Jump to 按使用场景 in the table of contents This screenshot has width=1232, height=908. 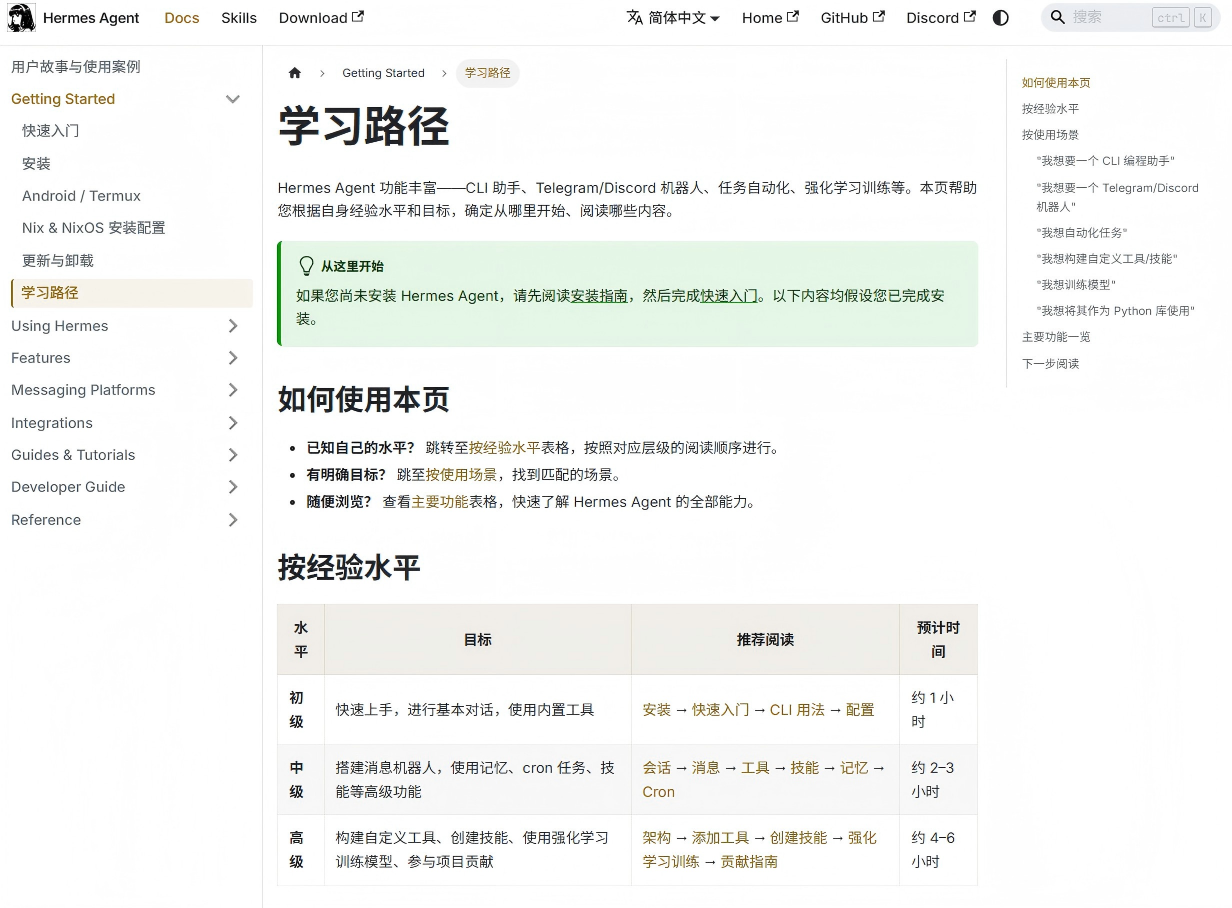point(1050,135)
